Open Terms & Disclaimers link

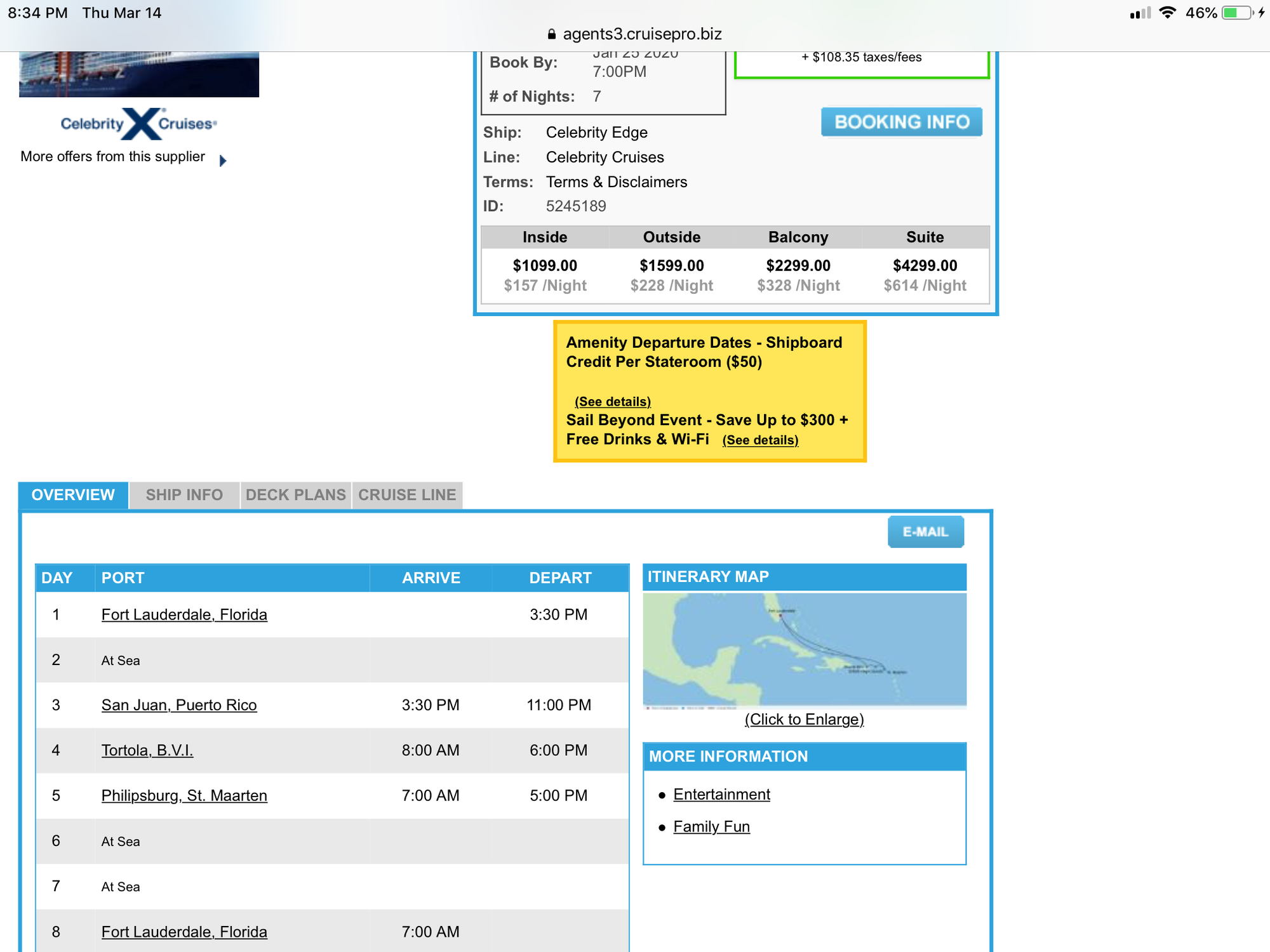click(x=616, y=182)
